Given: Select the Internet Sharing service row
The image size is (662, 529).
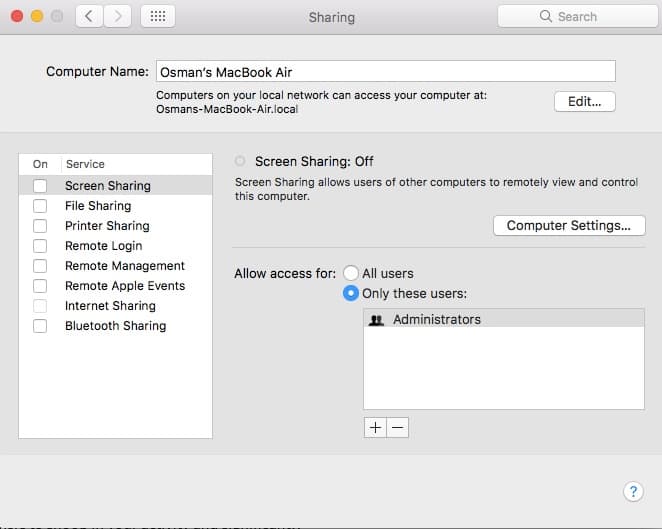Looking at the screenshot, I should [115, 306].
